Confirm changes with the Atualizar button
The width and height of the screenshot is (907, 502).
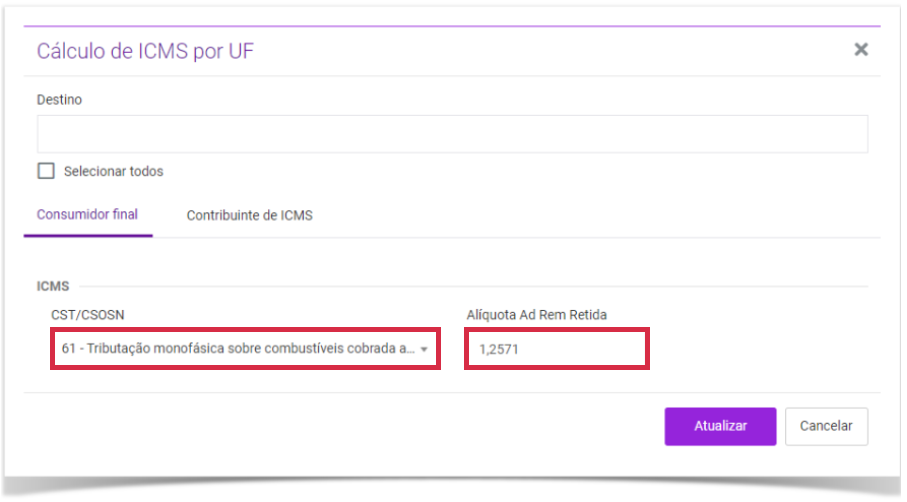(720, 426)
